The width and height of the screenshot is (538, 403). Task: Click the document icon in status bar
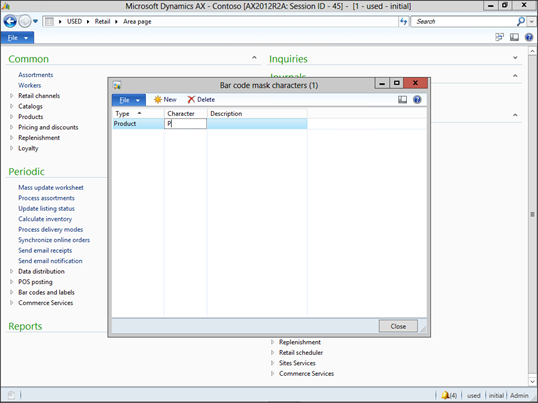[11, 395]
